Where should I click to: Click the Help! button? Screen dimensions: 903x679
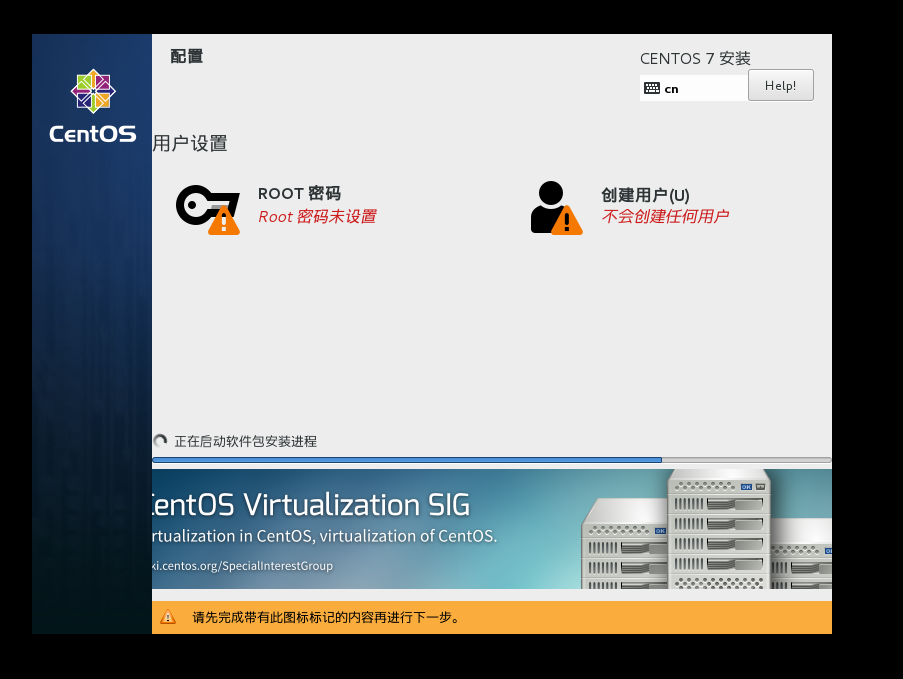[780, 85]
